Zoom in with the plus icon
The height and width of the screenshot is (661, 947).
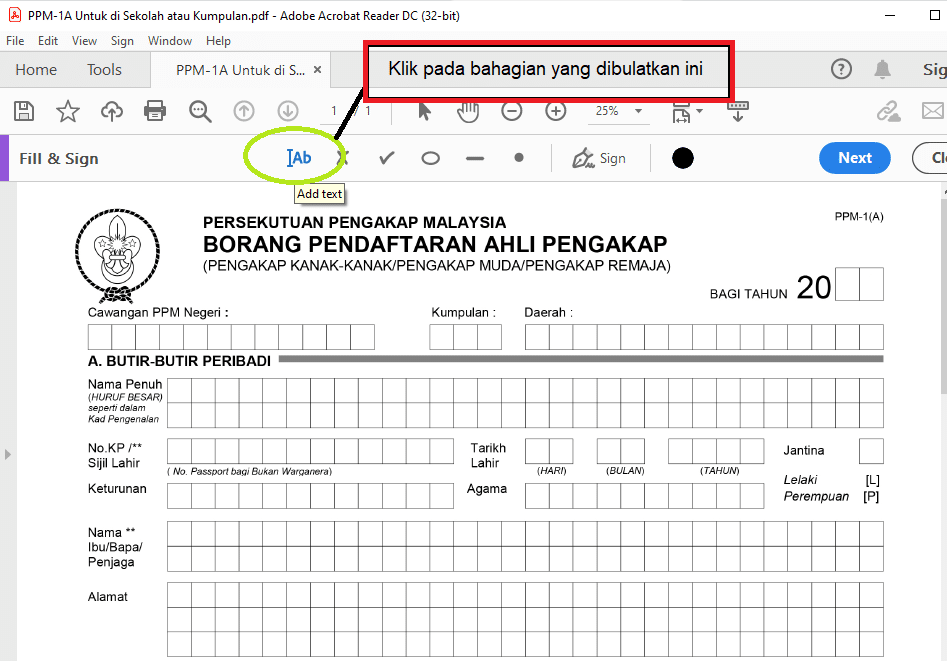556,111
